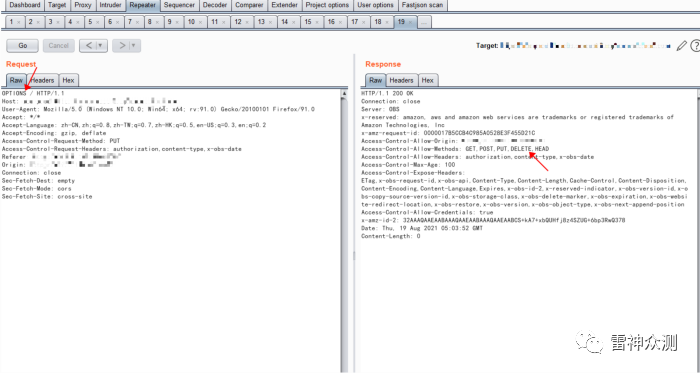Open the Sequencer tab

point(179,5)
